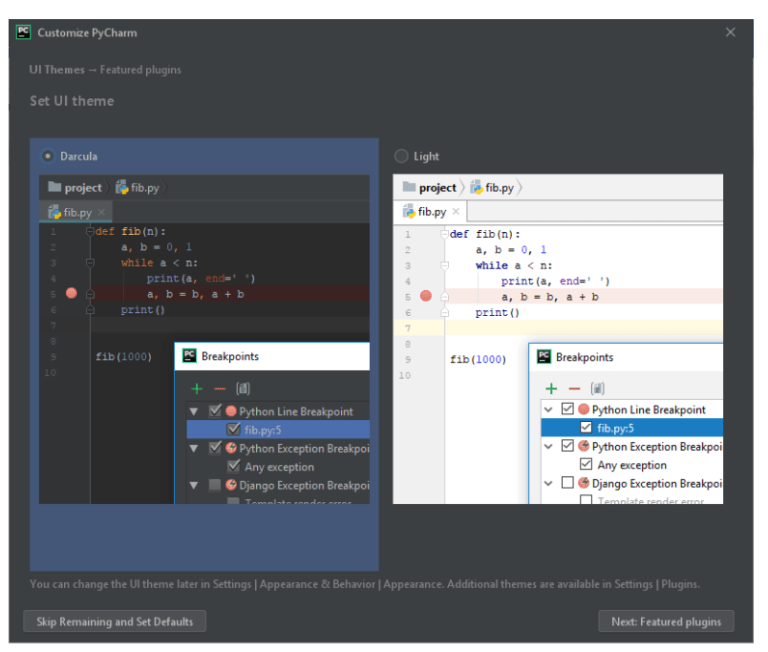The image size is (768, 652).
Task: Toggle Any exception checkbox in Darcula preview
Action: point(234,465)
